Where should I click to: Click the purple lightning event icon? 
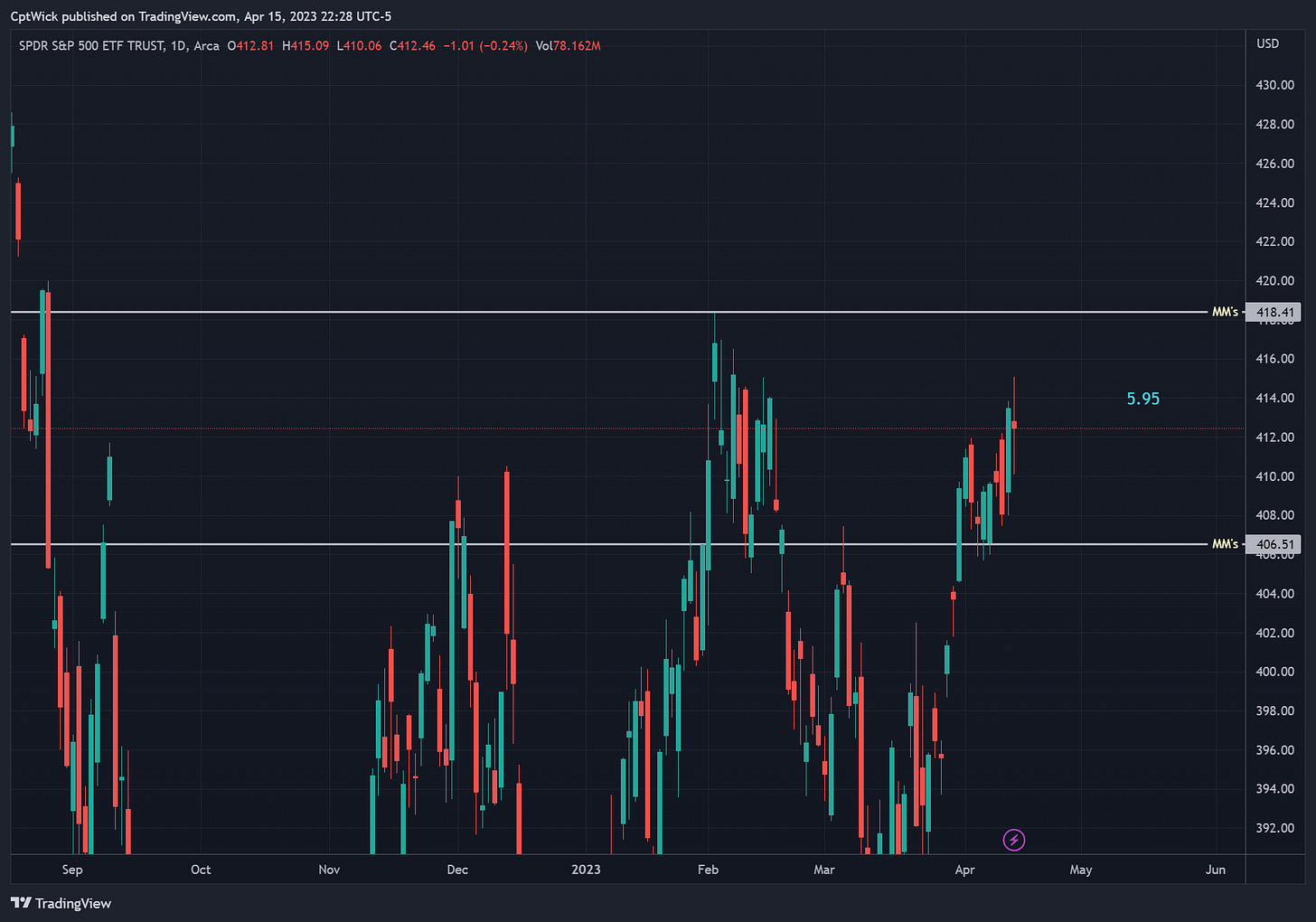coord(1014,840)
